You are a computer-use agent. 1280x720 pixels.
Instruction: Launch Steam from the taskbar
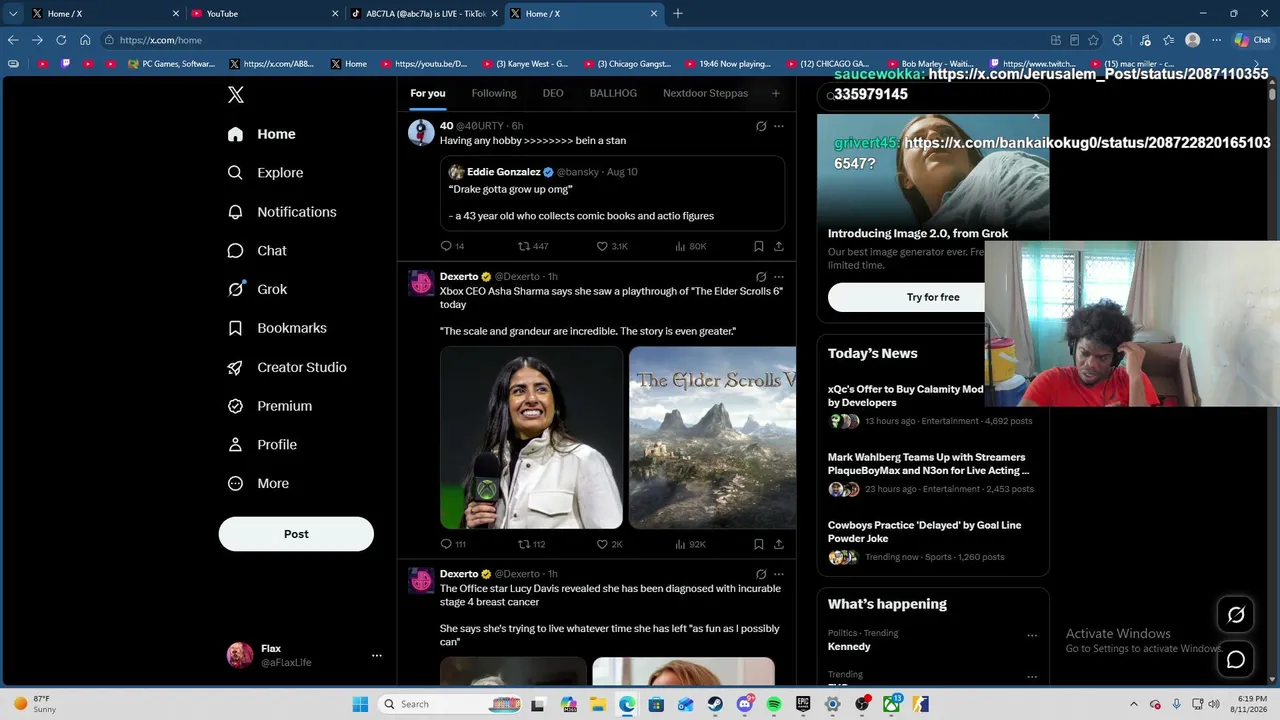point(715,704)
